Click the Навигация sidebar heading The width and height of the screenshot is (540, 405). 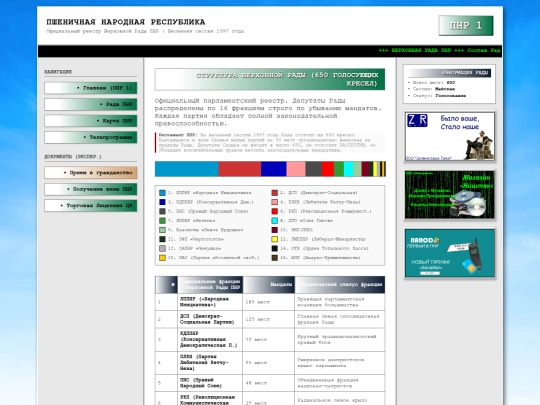pyautogui.click(x=58, y=72)
